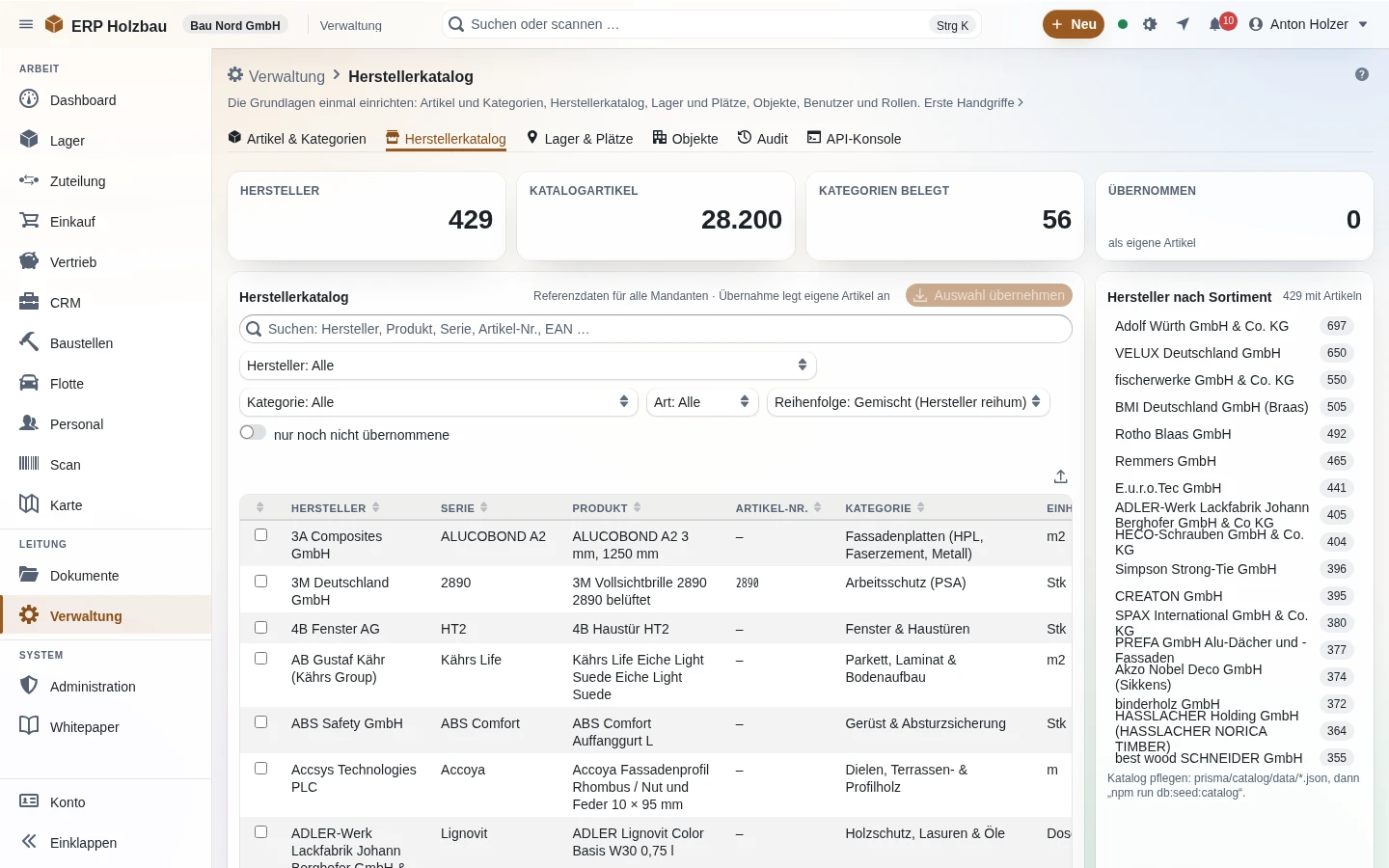The image size is (1389, 868).
Task: Open the API-Konsole tab
Action: 854,139
